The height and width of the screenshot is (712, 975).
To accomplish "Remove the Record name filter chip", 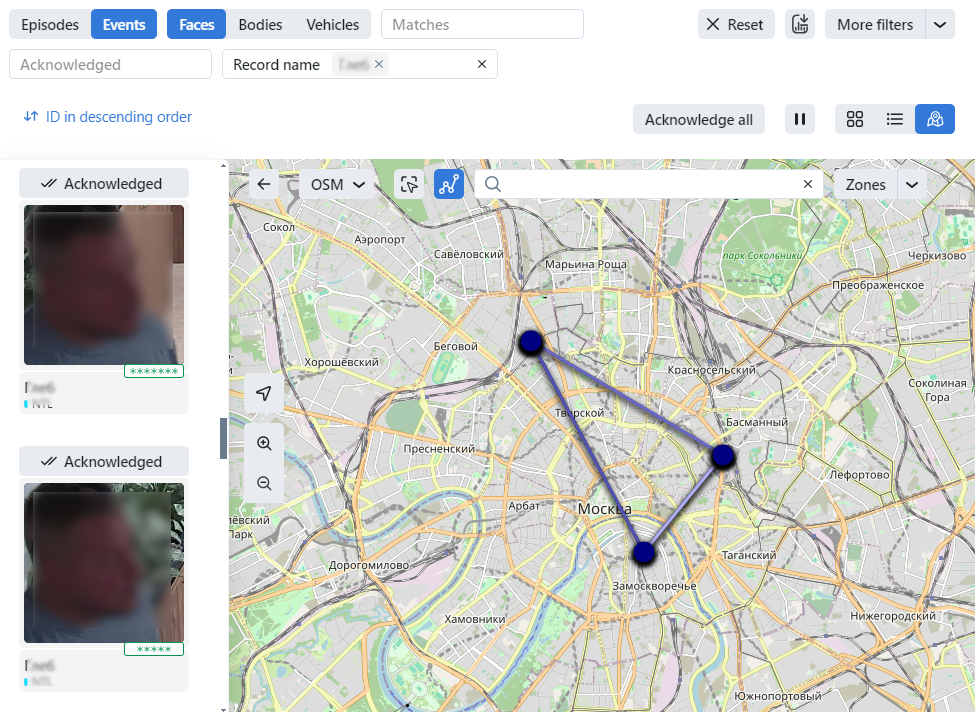I will coord(378,63).
